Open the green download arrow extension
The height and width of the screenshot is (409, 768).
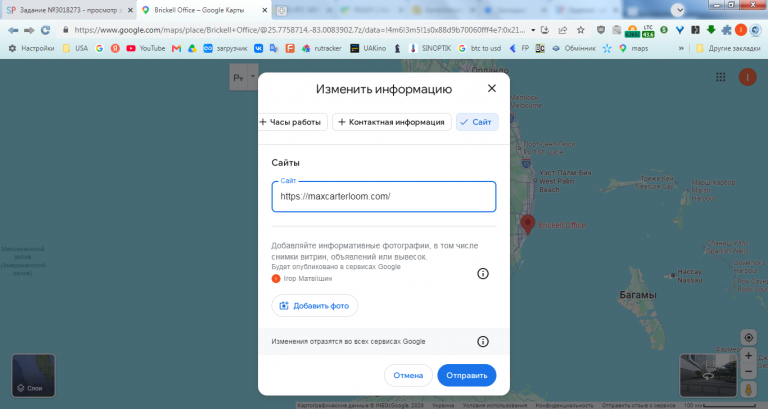pyautogui.click(x=711, y=30)
